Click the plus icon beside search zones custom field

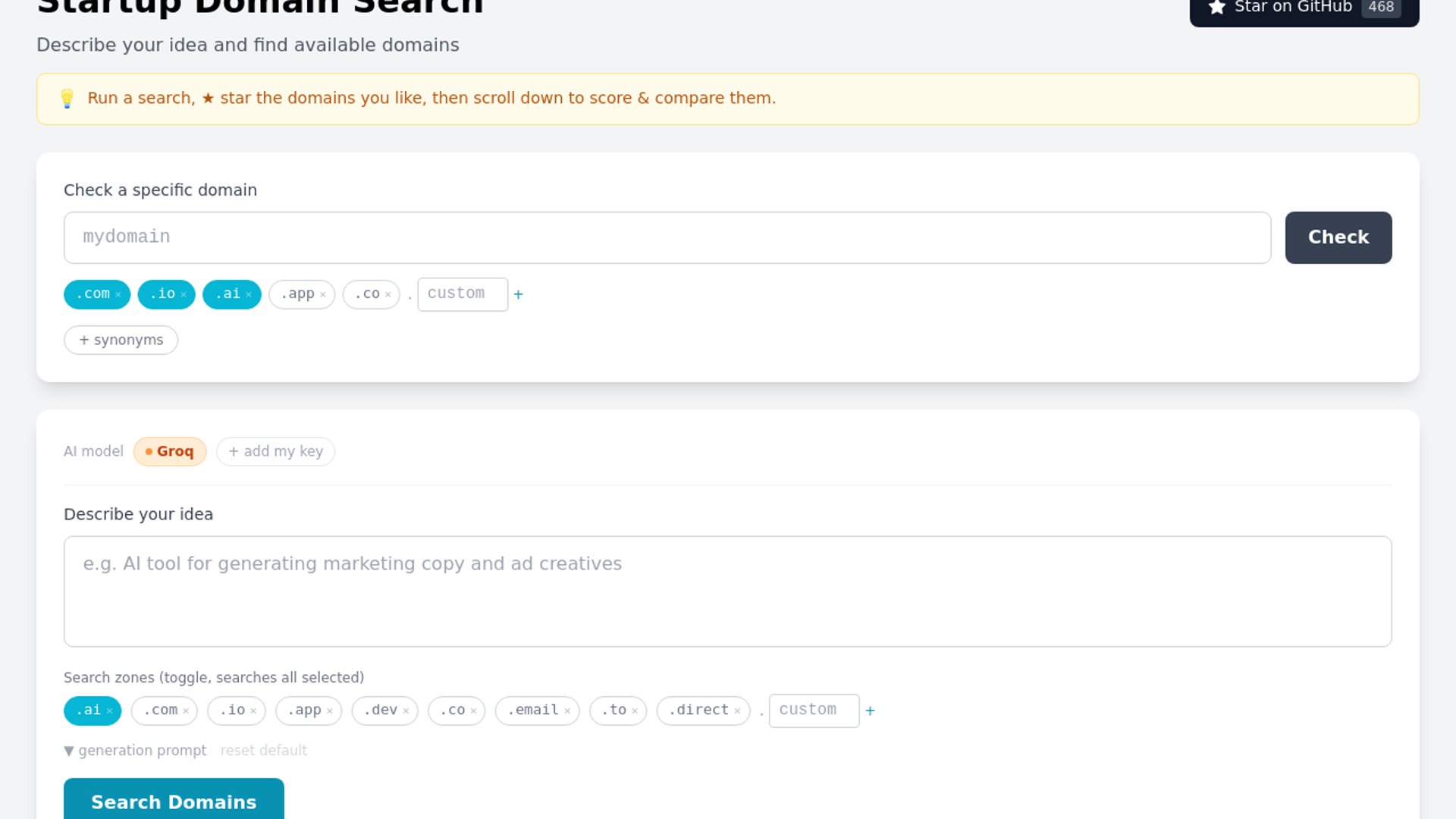[871, 711]
